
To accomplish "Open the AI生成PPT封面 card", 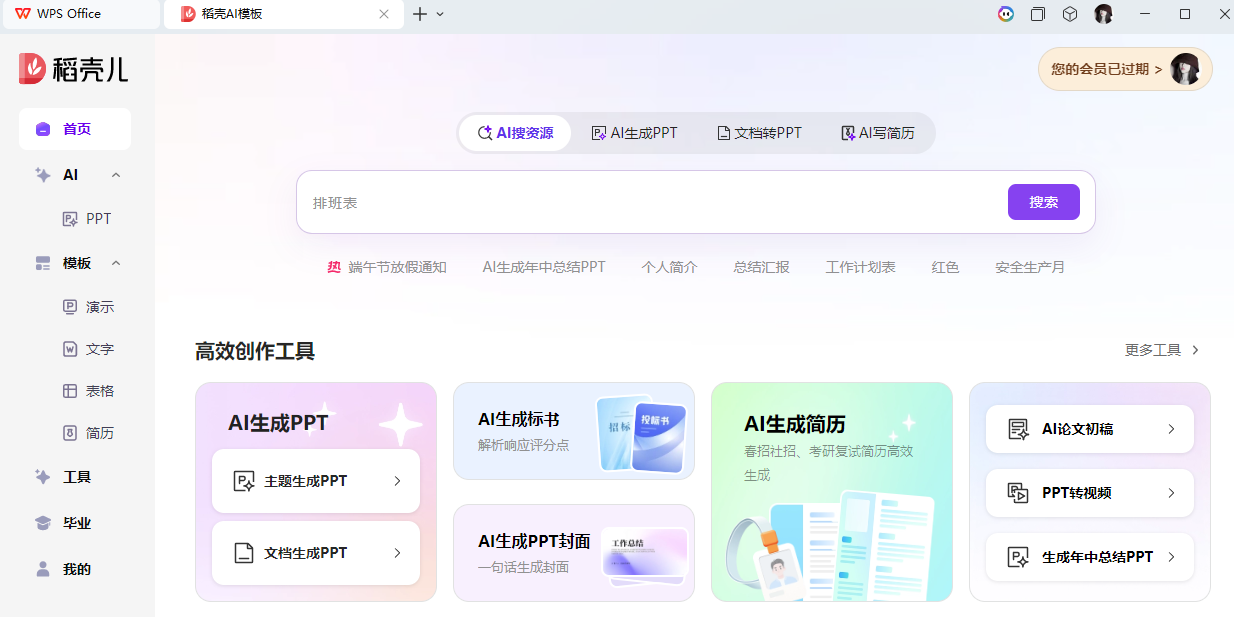I will tap(574, 553).
